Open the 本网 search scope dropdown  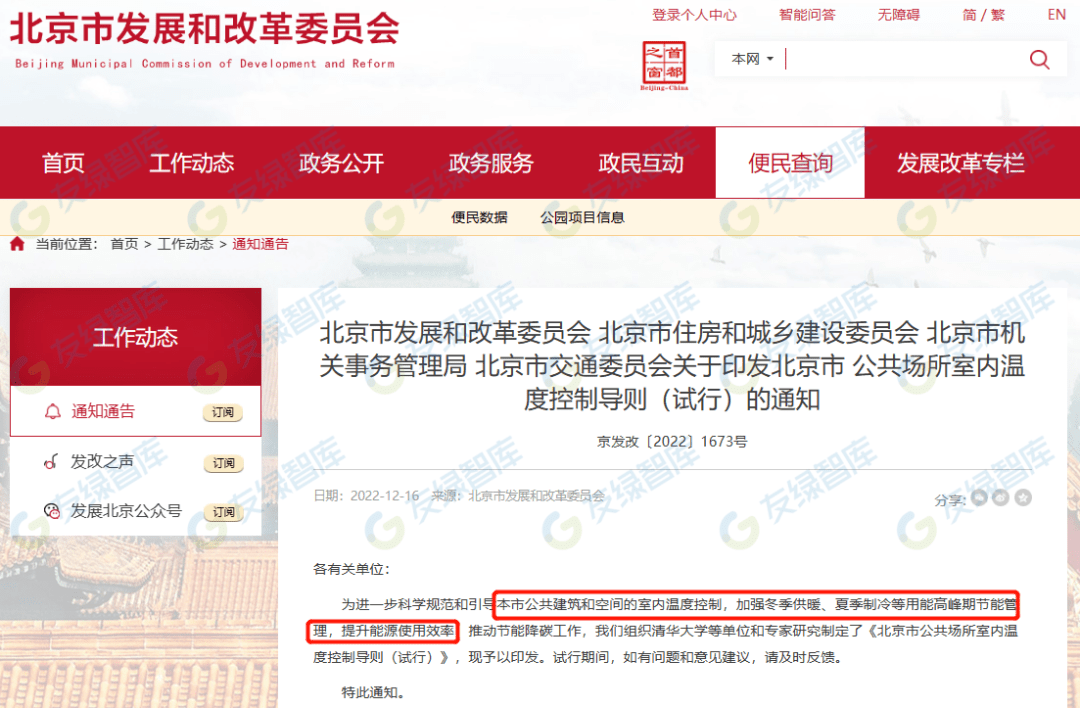(752, 59)
